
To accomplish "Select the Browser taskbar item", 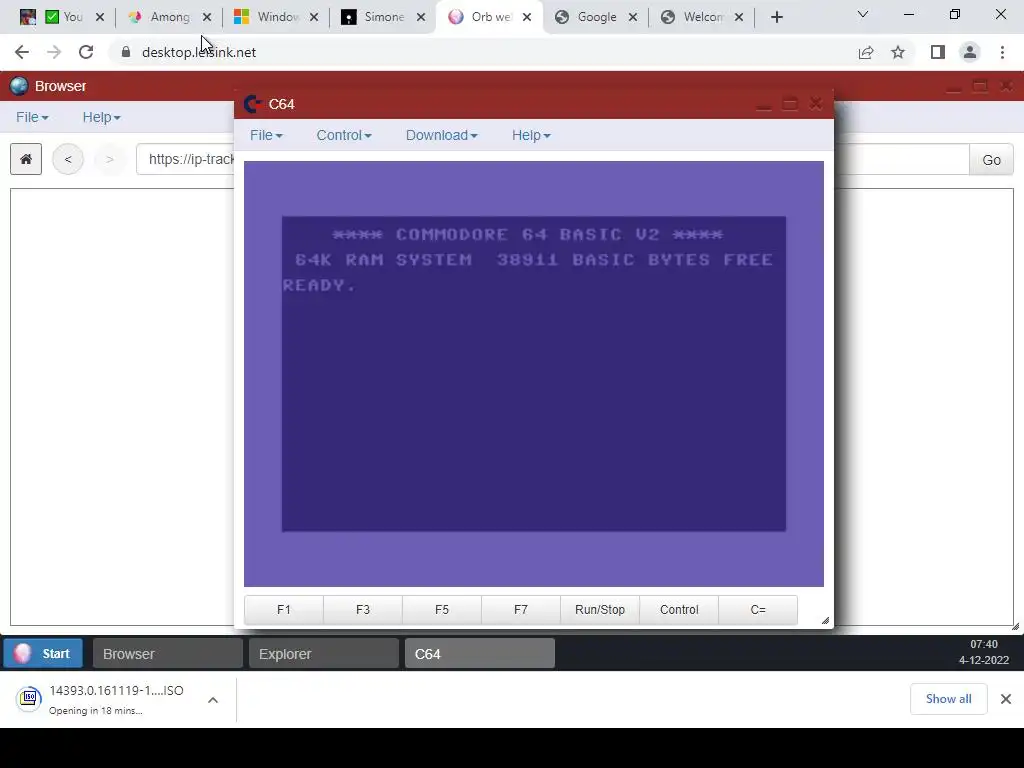I will [x=168, y=654].
